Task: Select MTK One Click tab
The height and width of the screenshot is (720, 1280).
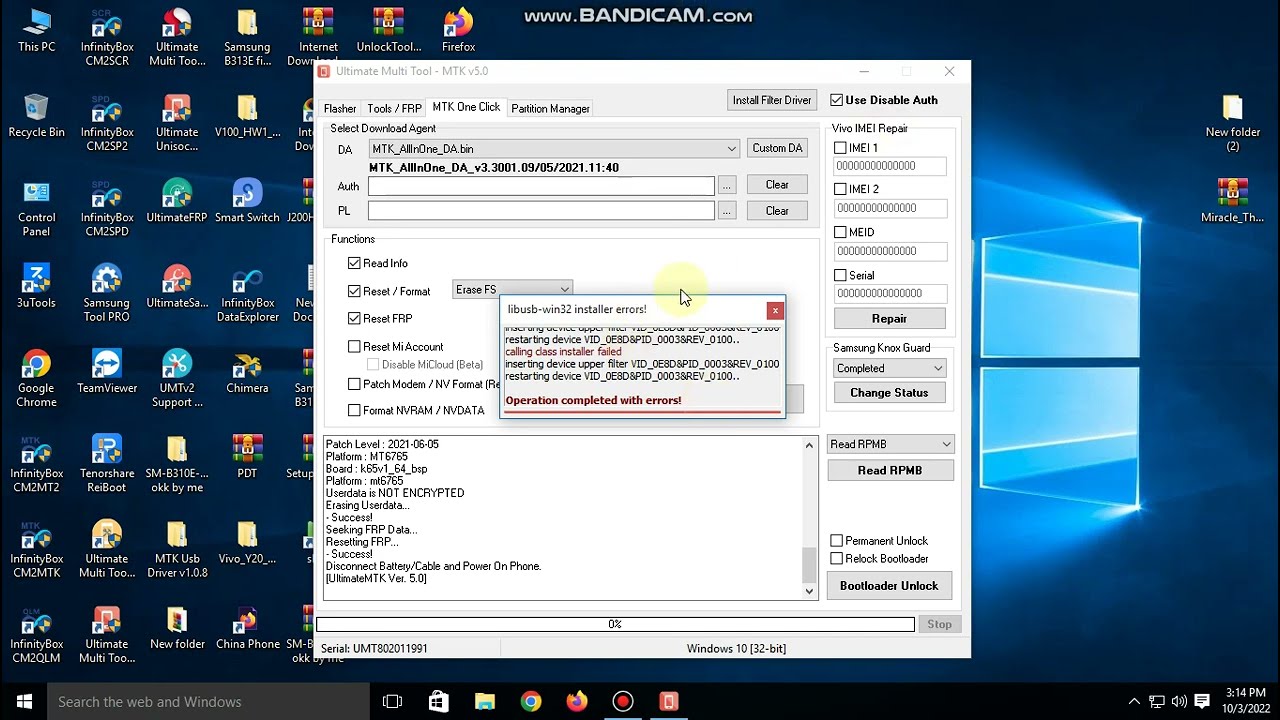Action: 466,107
